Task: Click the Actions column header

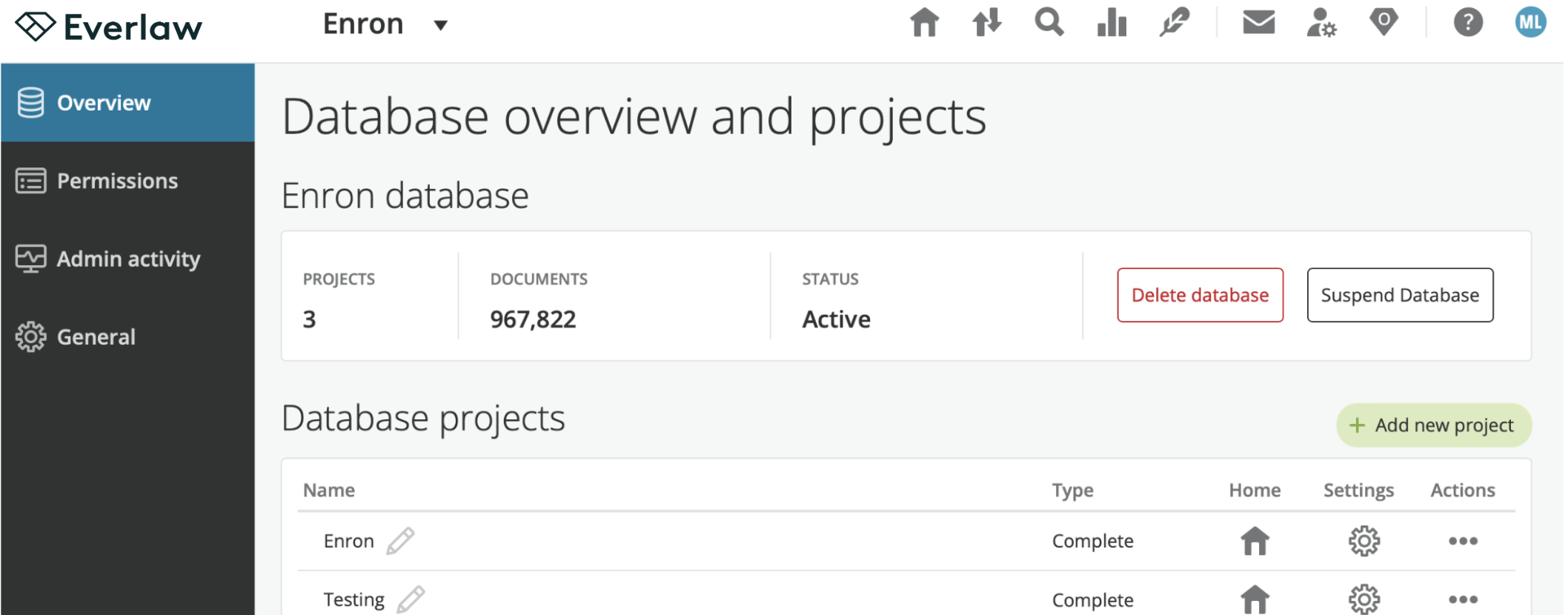Action: [1463, 490]
